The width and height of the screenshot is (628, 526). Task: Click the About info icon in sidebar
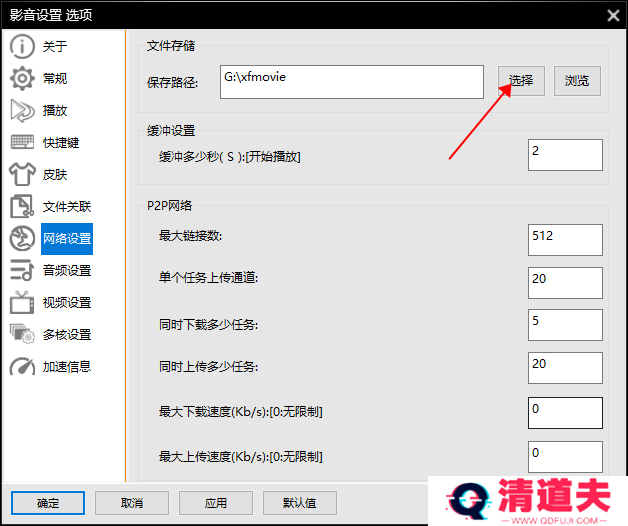22,47
